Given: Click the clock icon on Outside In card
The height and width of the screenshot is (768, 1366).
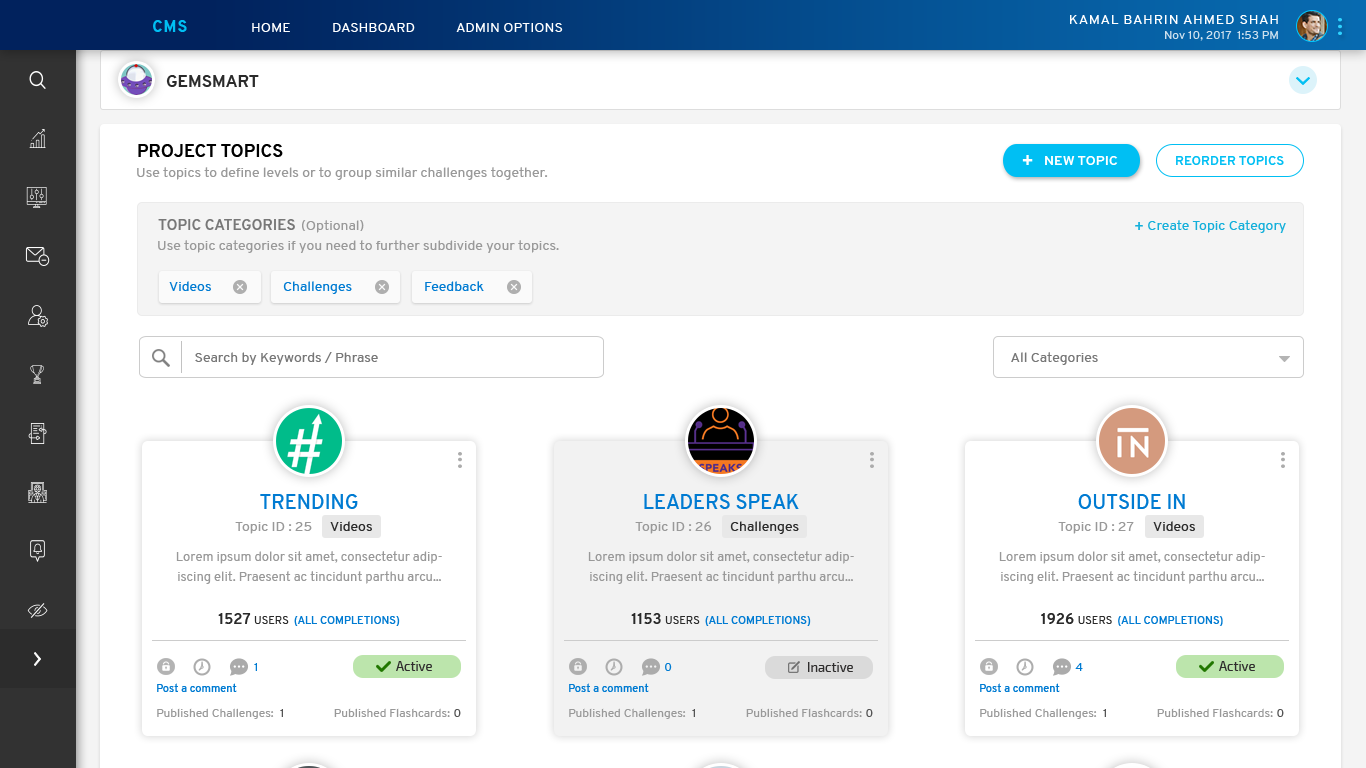Looking at the screenshot, I should coord(1024,667).
